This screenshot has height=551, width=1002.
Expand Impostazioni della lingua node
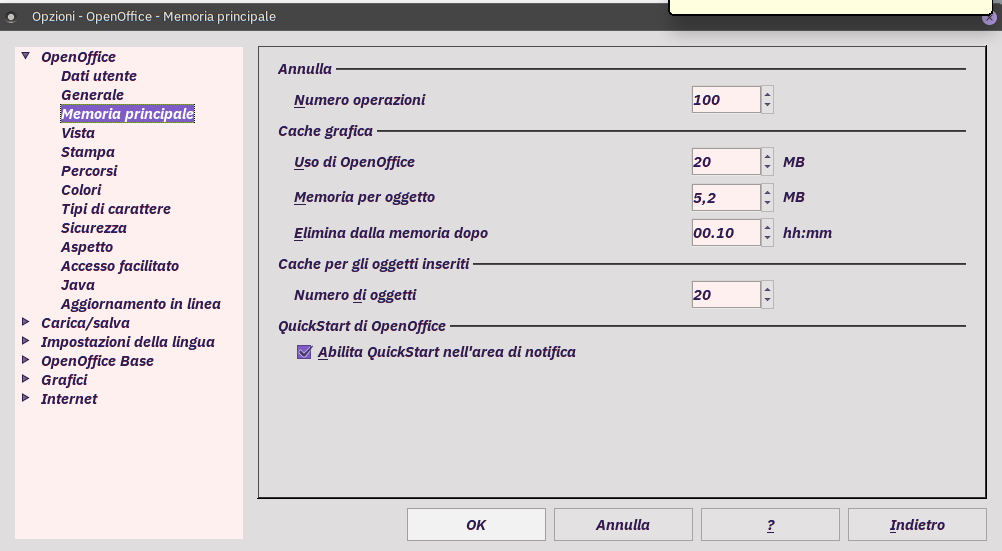pyautogui.click(x=26, y=341)
